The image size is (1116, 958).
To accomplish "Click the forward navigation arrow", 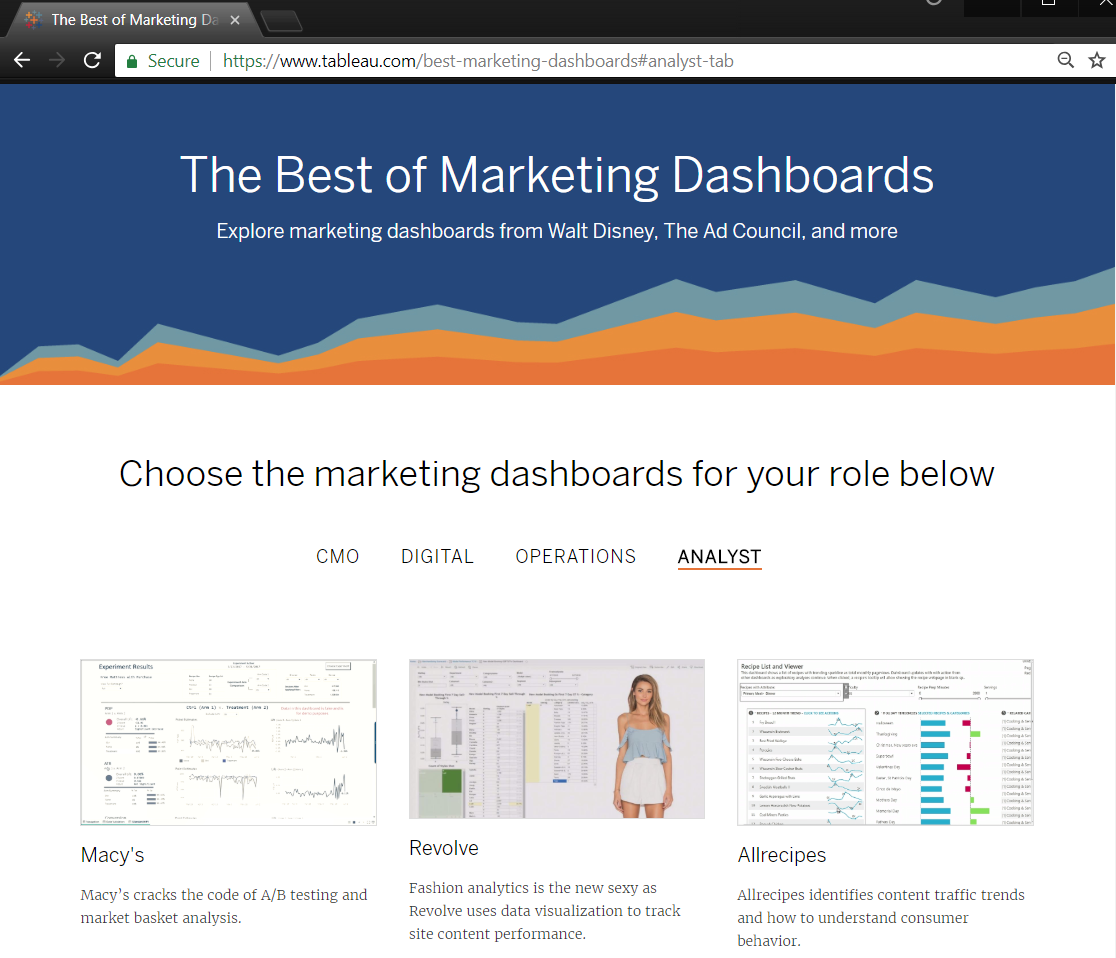I will pos(57,60).
